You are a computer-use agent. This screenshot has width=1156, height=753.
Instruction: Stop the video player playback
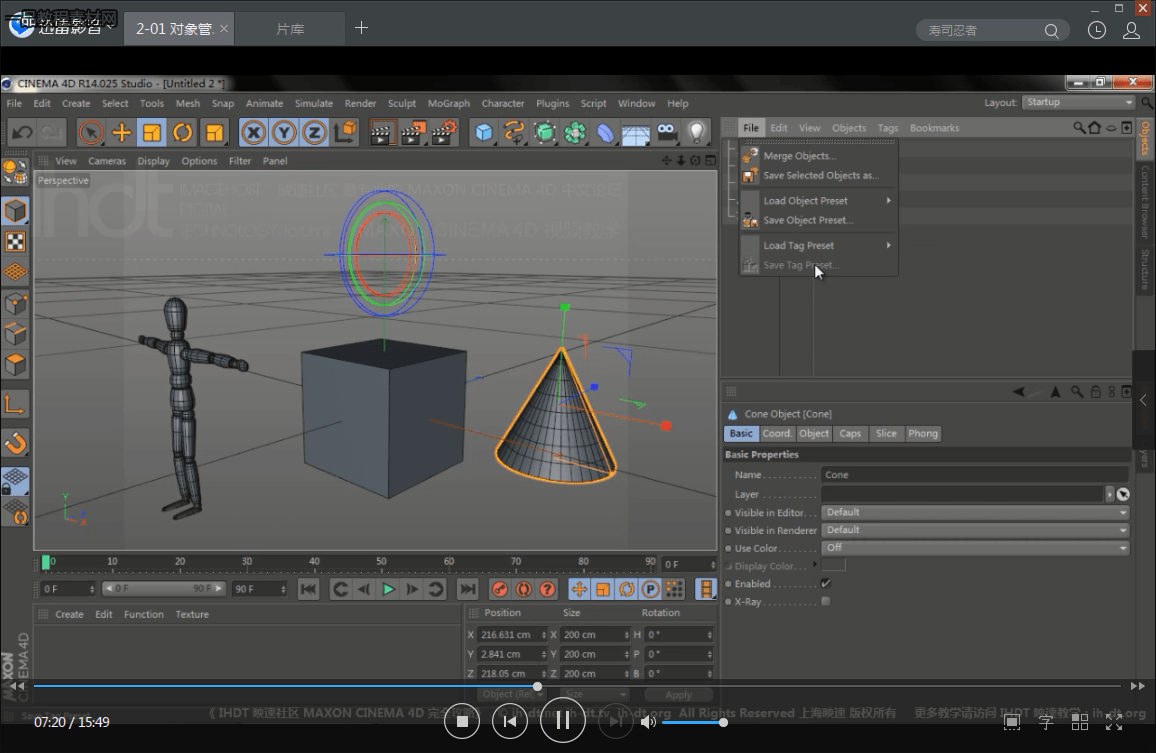click(462, 721)
